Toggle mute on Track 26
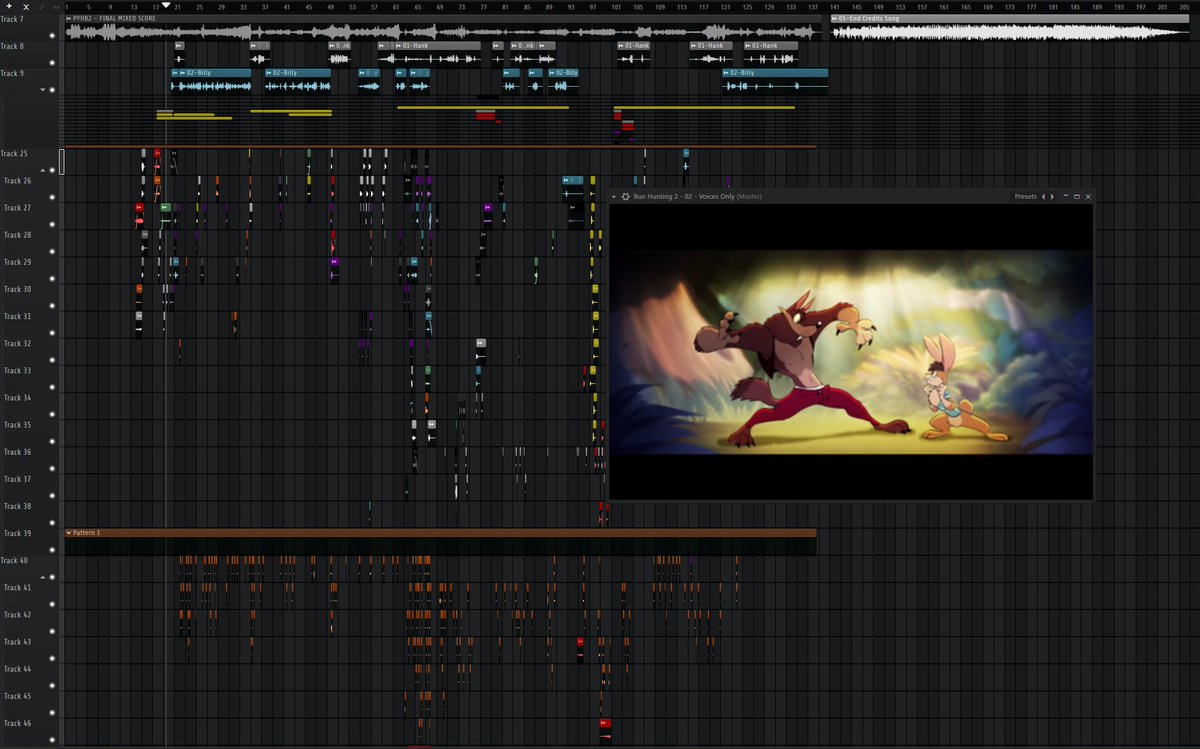This screenshot has width=1200, height=749. (x=52, y=197)
